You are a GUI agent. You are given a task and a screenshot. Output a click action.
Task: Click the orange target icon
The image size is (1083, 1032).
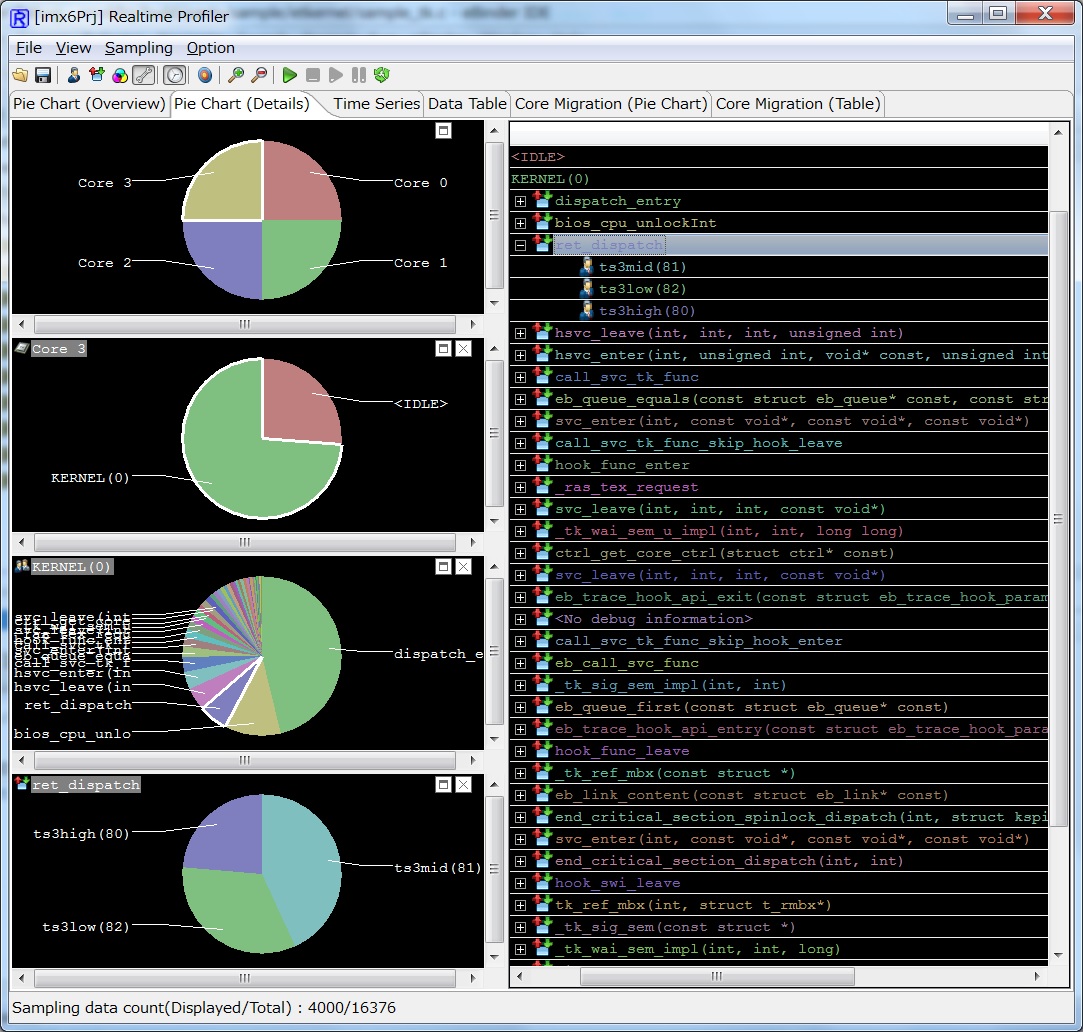point(205,75)
